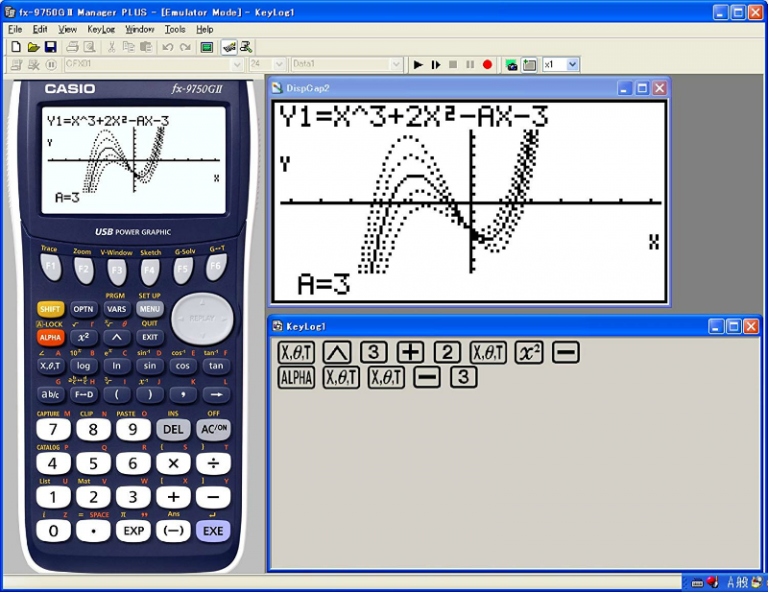Create a new file with the New icon
Screen dimensions: 768x592
tap(15, 47)
